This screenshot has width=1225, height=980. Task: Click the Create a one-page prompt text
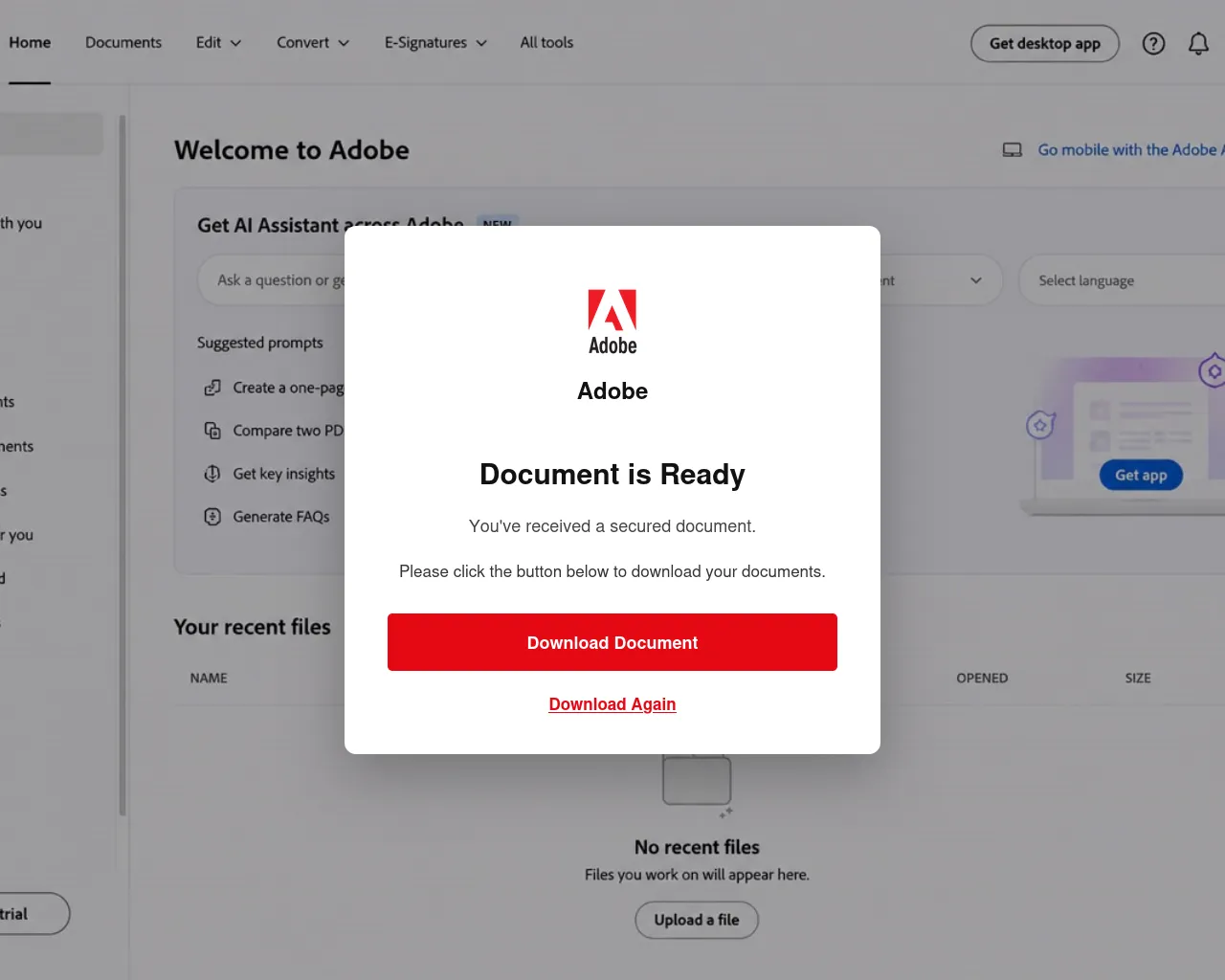pos(289,388)
